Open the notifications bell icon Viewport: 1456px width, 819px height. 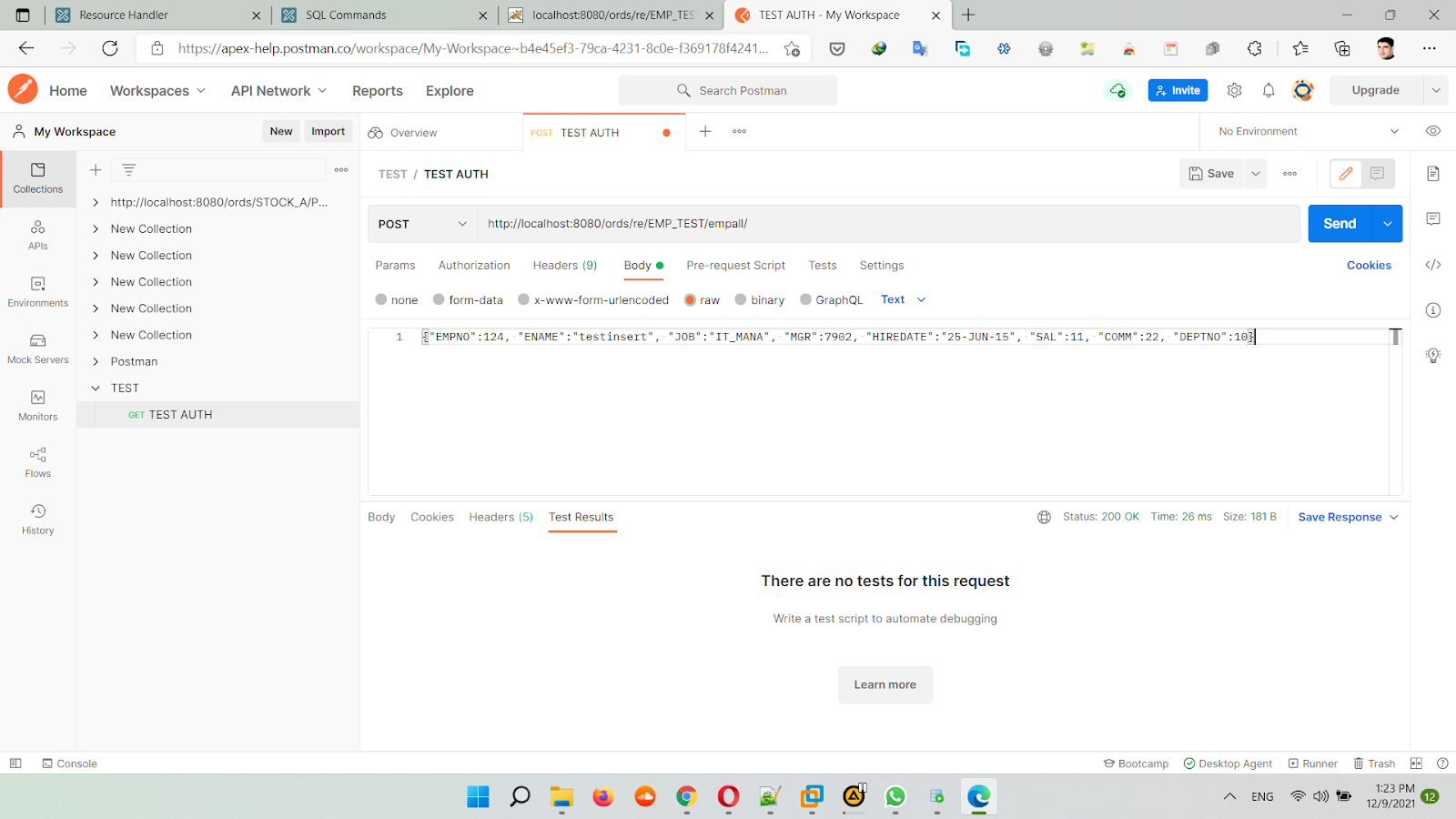(1269, 90)
